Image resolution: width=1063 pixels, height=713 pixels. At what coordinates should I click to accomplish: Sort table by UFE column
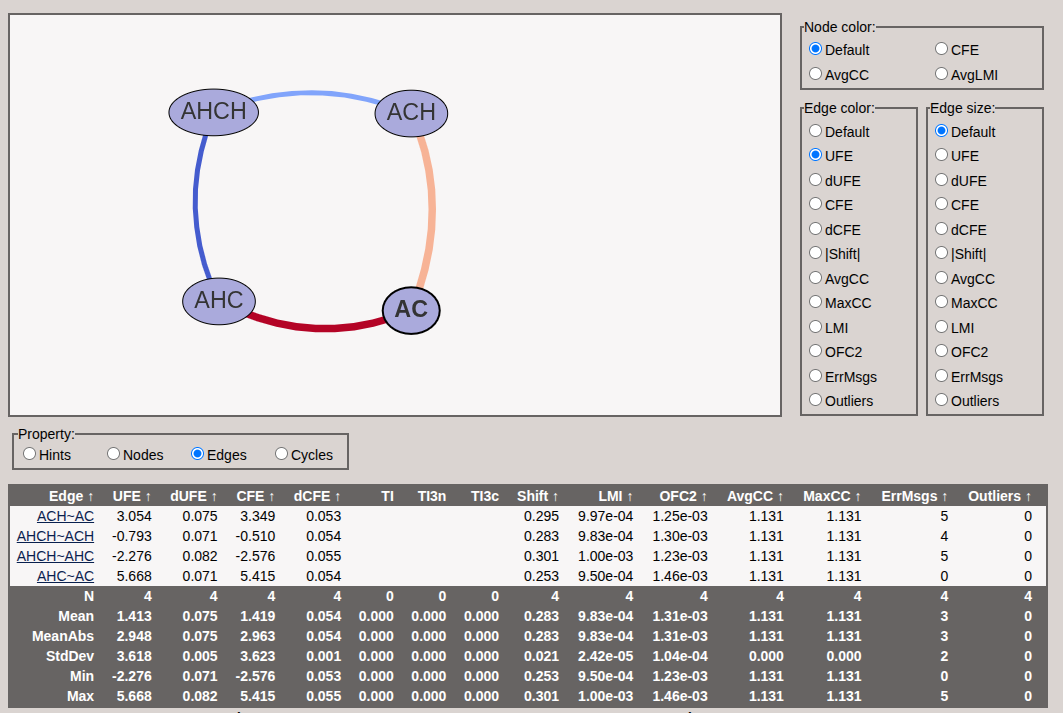[x=127, y=495]
